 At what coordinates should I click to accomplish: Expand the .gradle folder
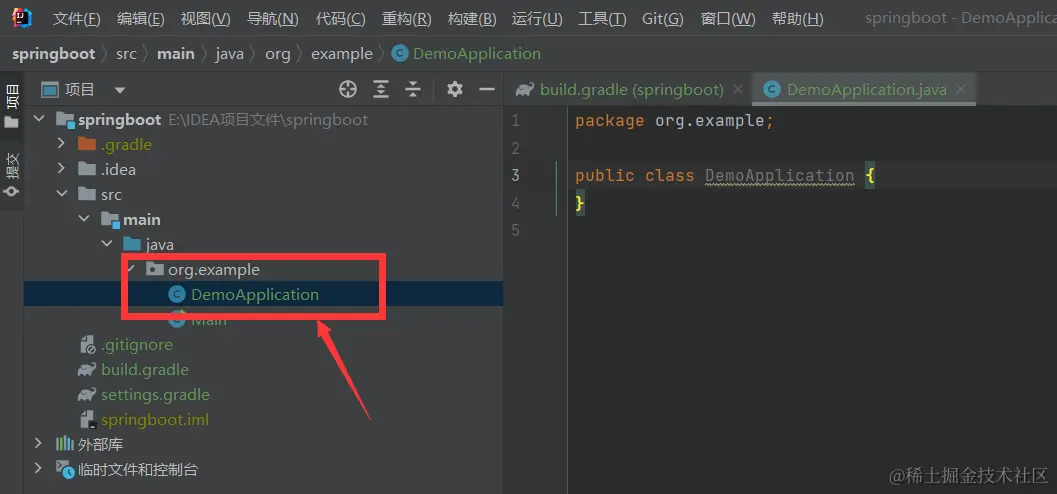(61, 144)
